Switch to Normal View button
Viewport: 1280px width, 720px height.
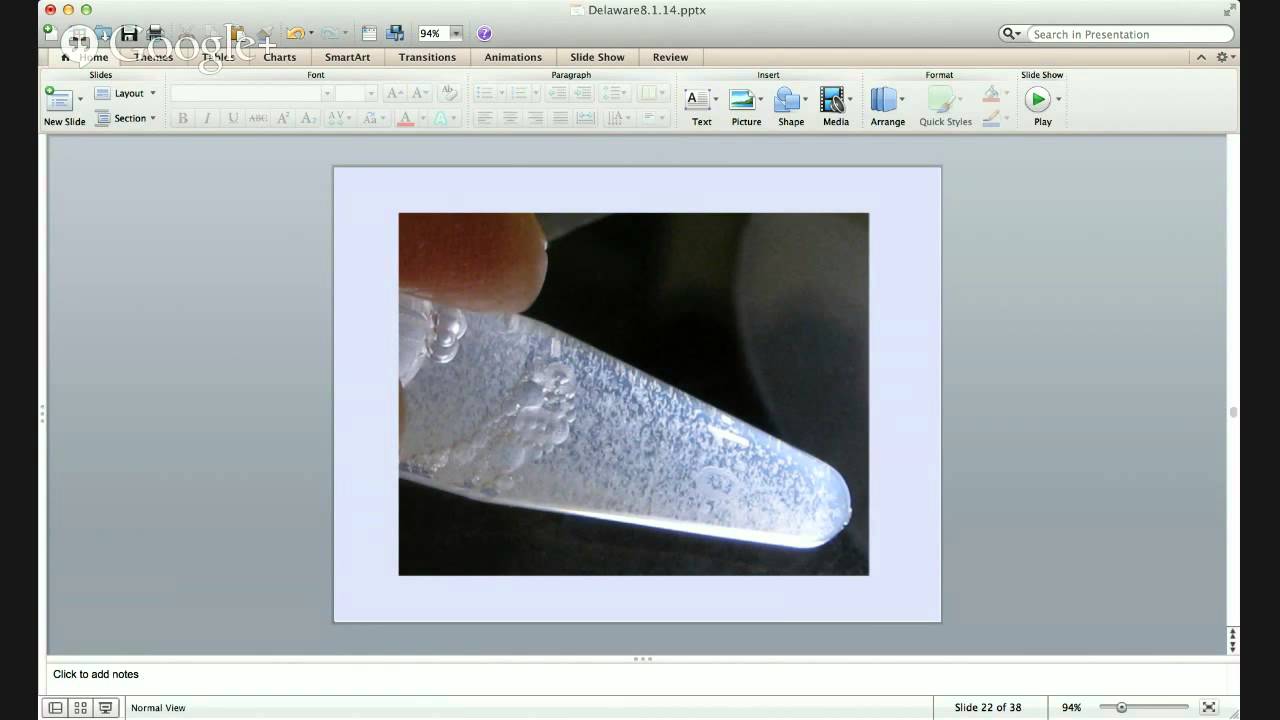56,707
